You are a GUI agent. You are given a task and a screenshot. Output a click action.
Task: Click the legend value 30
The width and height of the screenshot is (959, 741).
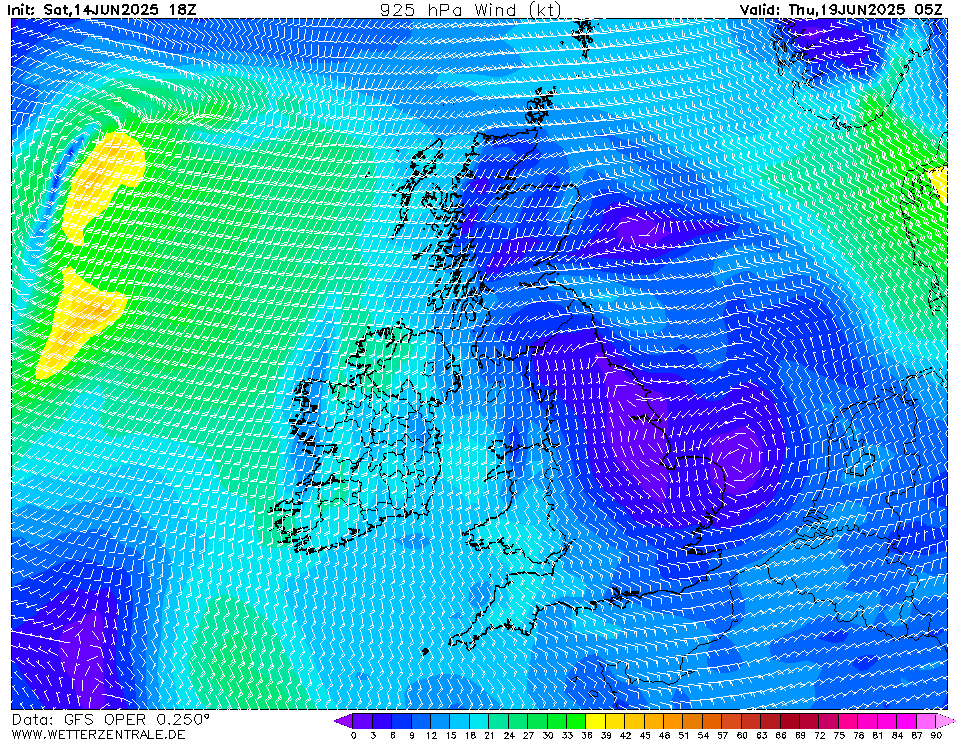[x=547, y=735]
